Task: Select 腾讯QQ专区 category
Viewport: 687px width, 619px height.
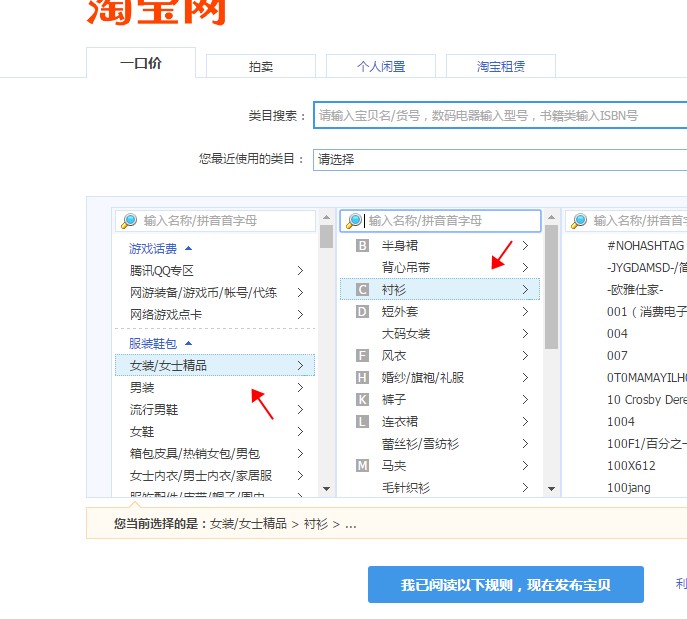Action: [215, 271]
